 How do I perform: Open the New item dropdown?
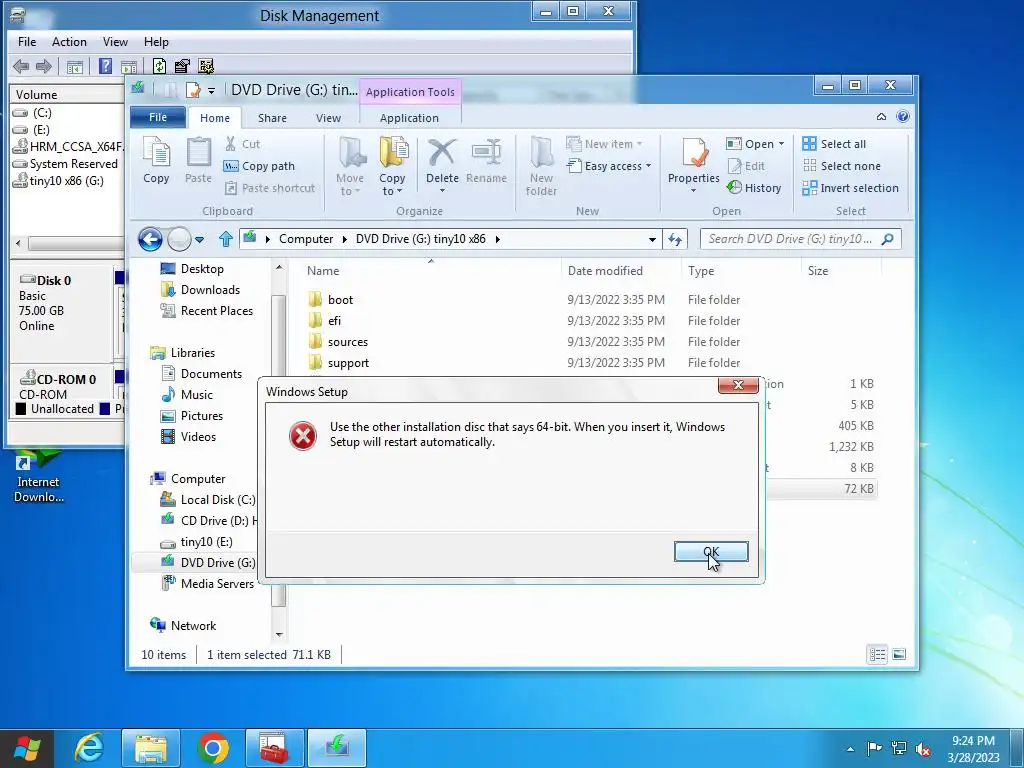pos(604,144)
